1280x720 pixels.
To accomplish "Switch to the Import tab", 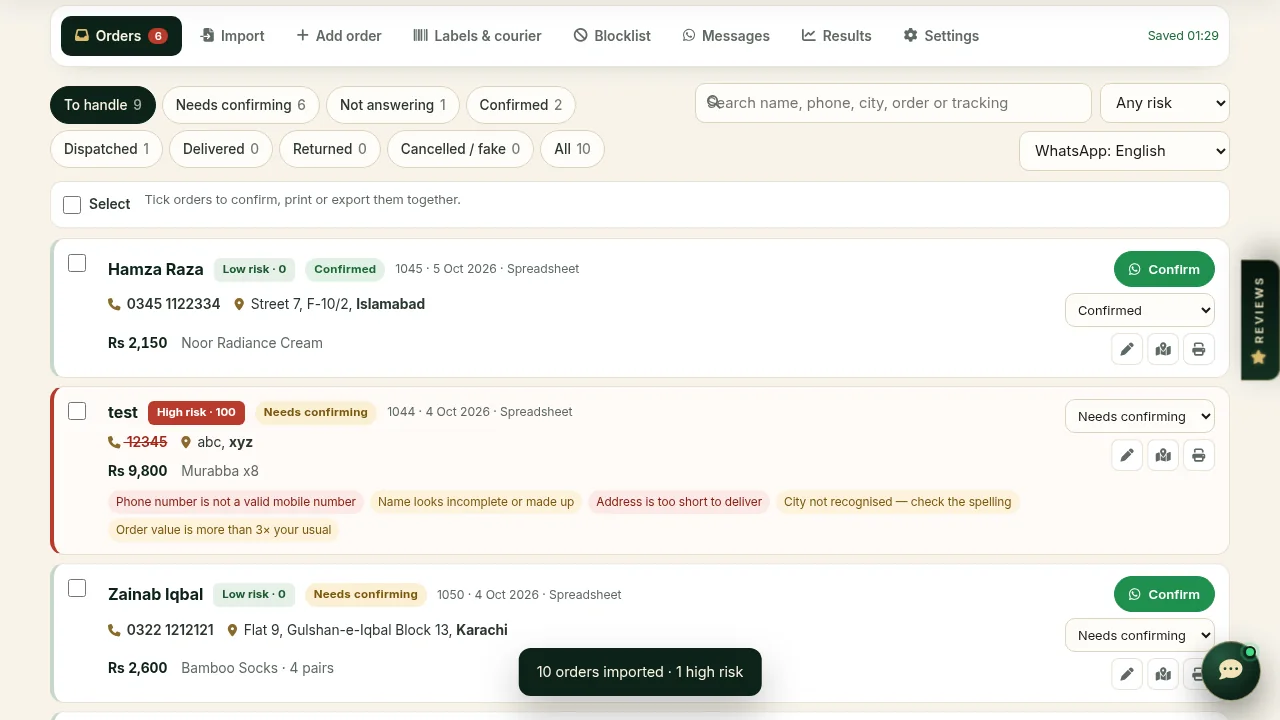I will click(232, 36).
